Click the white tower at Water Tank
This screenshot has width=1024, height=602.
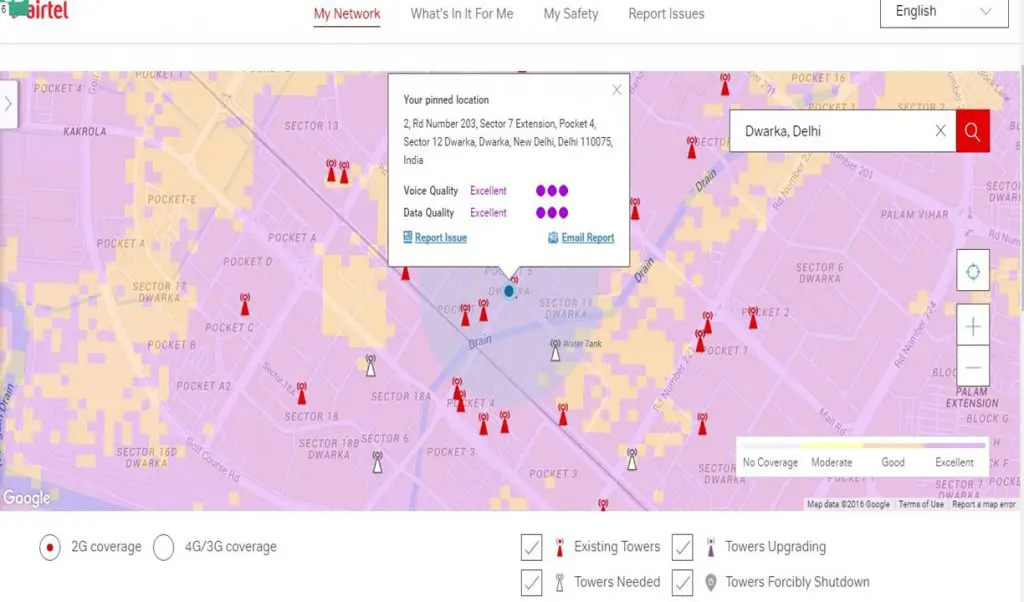point(555,349)
